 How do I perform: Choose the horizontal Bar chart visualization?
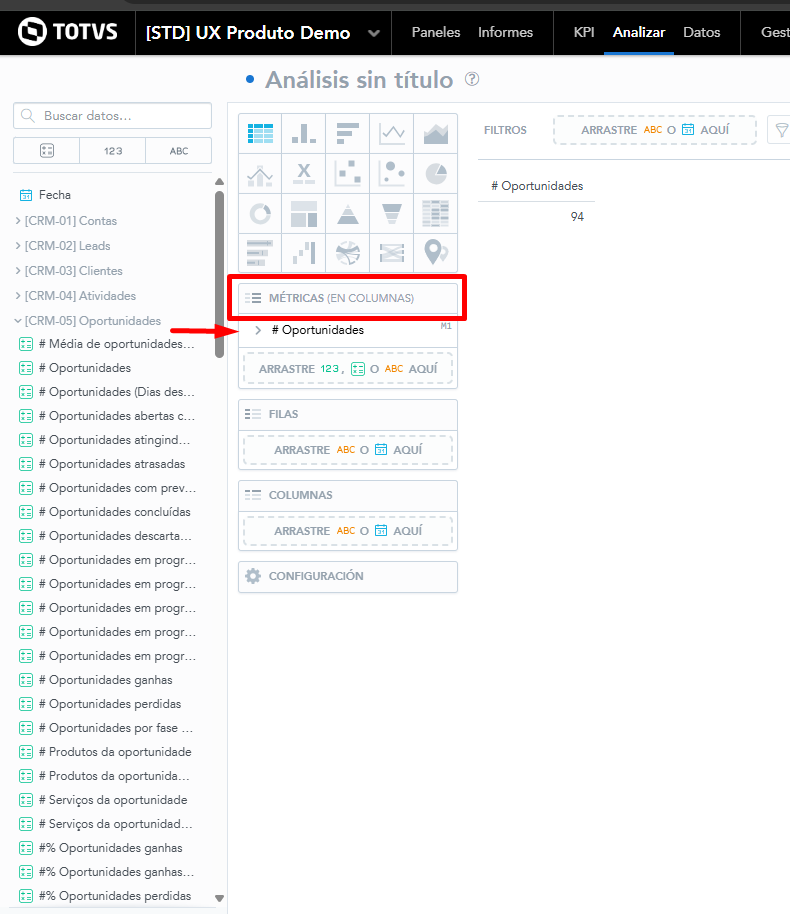pyautogui.click(x=347, y=133)
